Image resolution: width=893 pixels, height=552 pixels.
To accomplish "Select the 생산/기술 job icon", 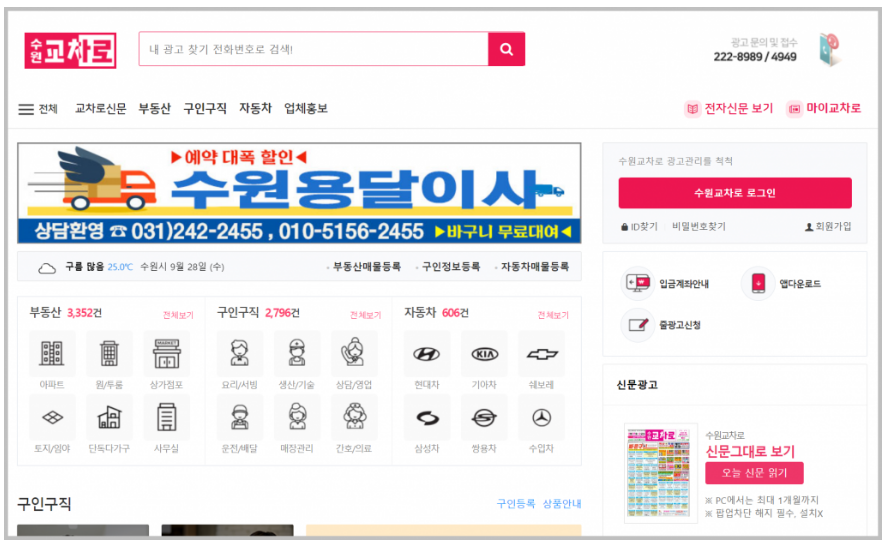I will (297, 354).
